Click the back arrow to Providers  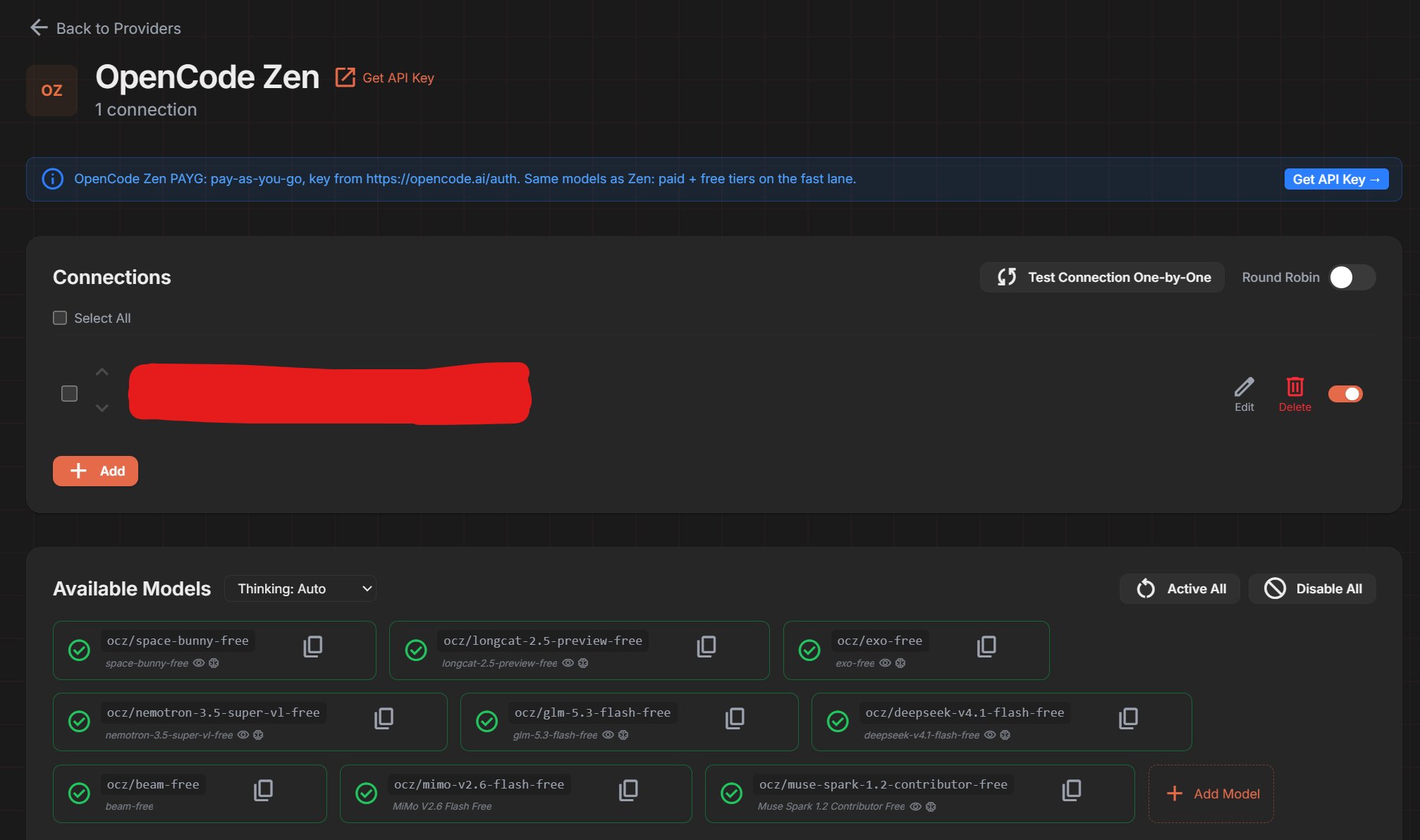[x=39, y=27]
